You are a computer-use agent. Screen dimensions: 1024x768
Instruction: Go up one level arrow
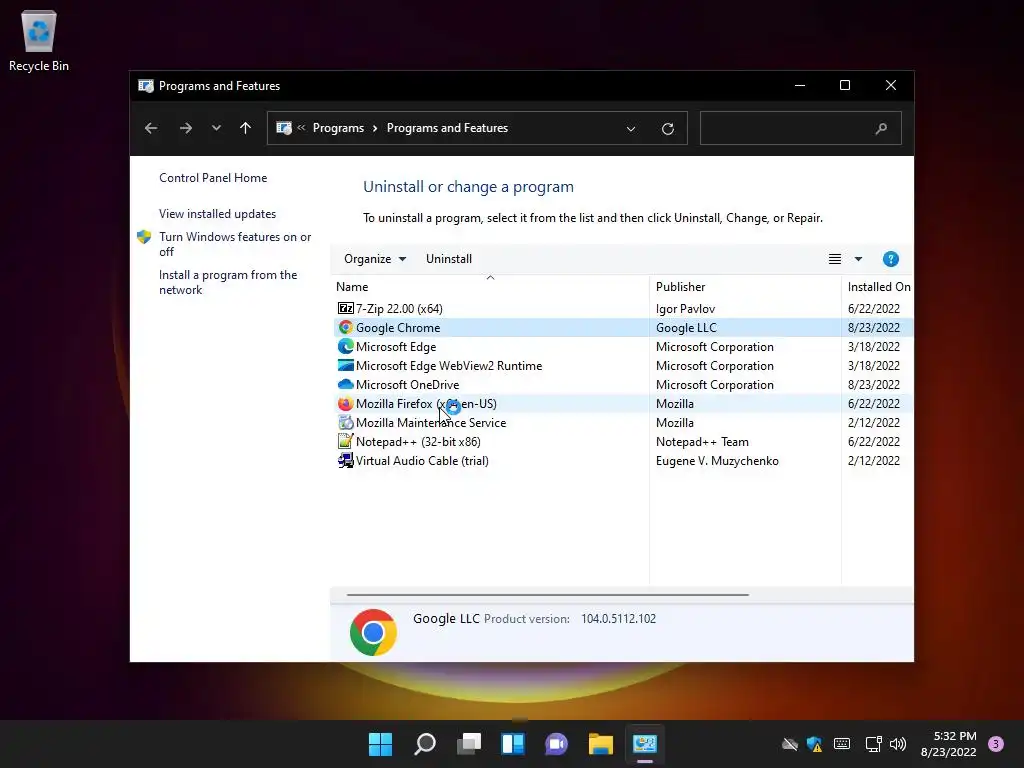(x=246, y=128)
